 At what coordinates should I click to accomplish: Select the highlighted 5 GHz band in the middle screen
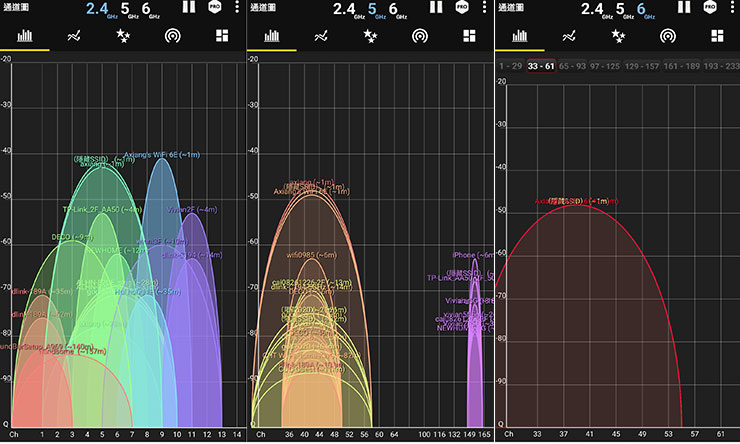(376, 9)
